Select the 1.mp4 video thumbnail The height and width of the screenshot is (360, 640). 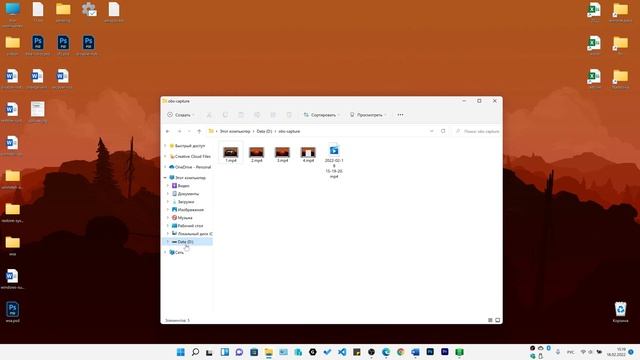pyautogui.click(x=231, y=153)
